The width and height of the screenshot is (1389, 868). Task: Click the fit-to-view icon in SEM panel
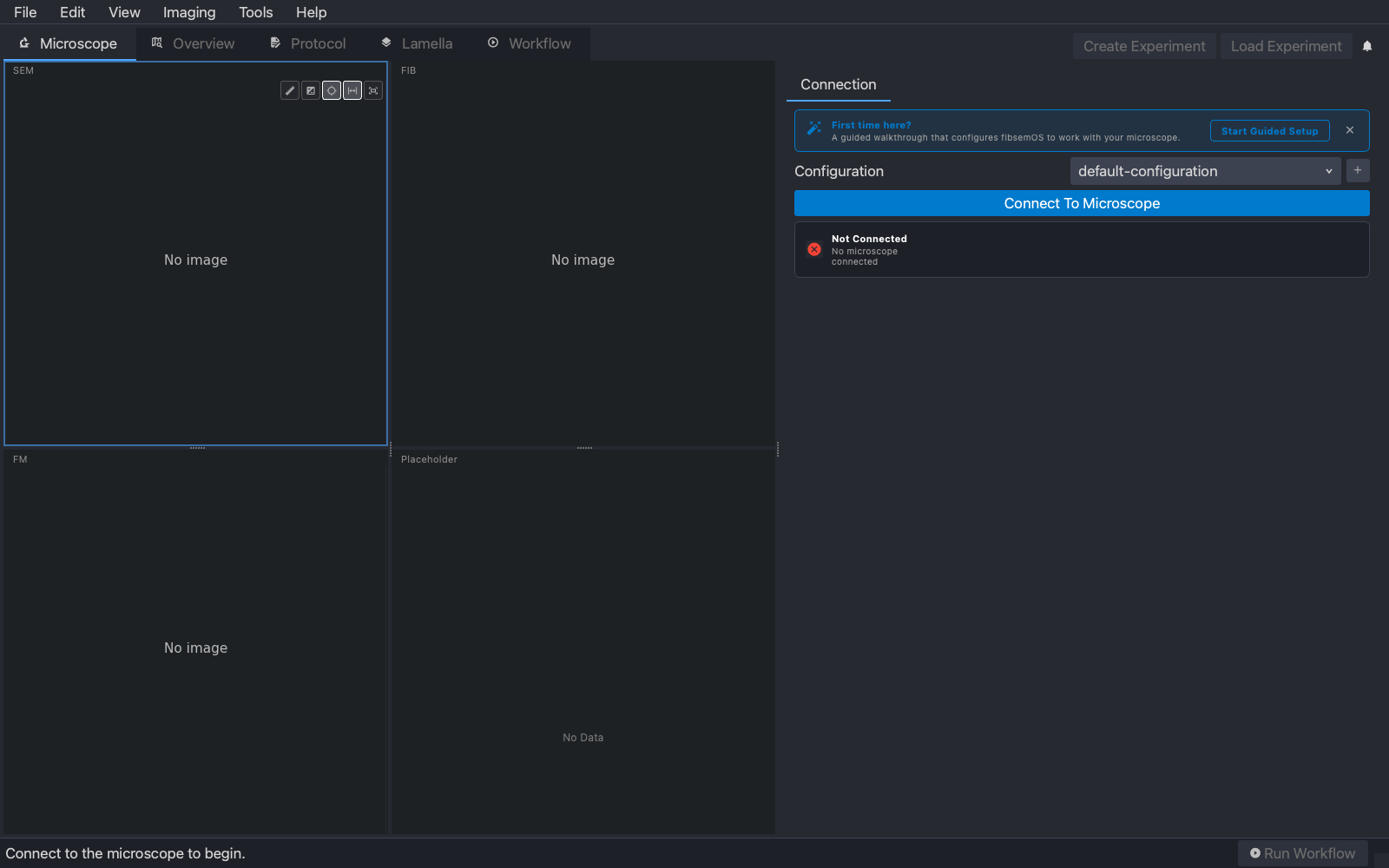[x=373, y=90]
